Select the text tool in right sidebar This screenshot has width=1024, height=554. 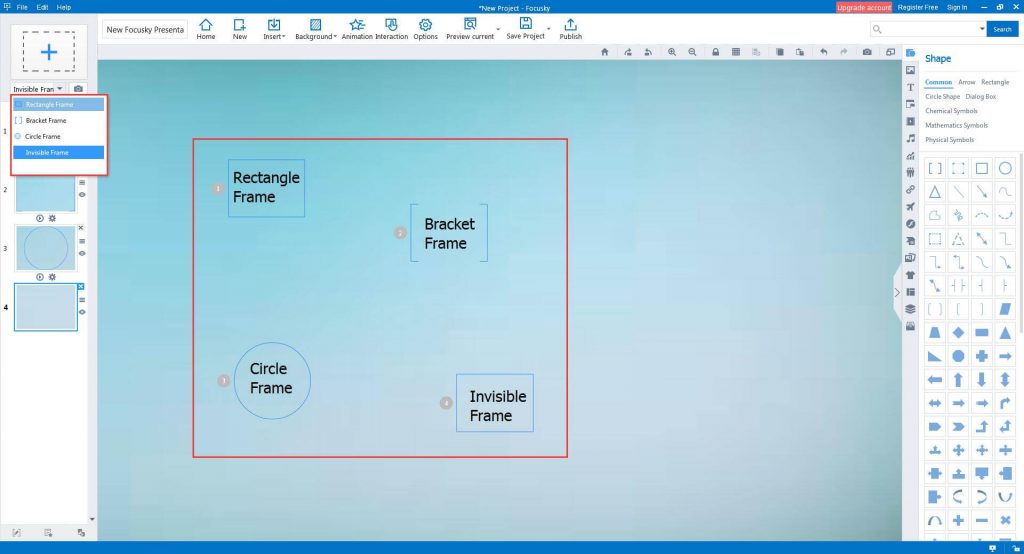(x=910, y=87)
